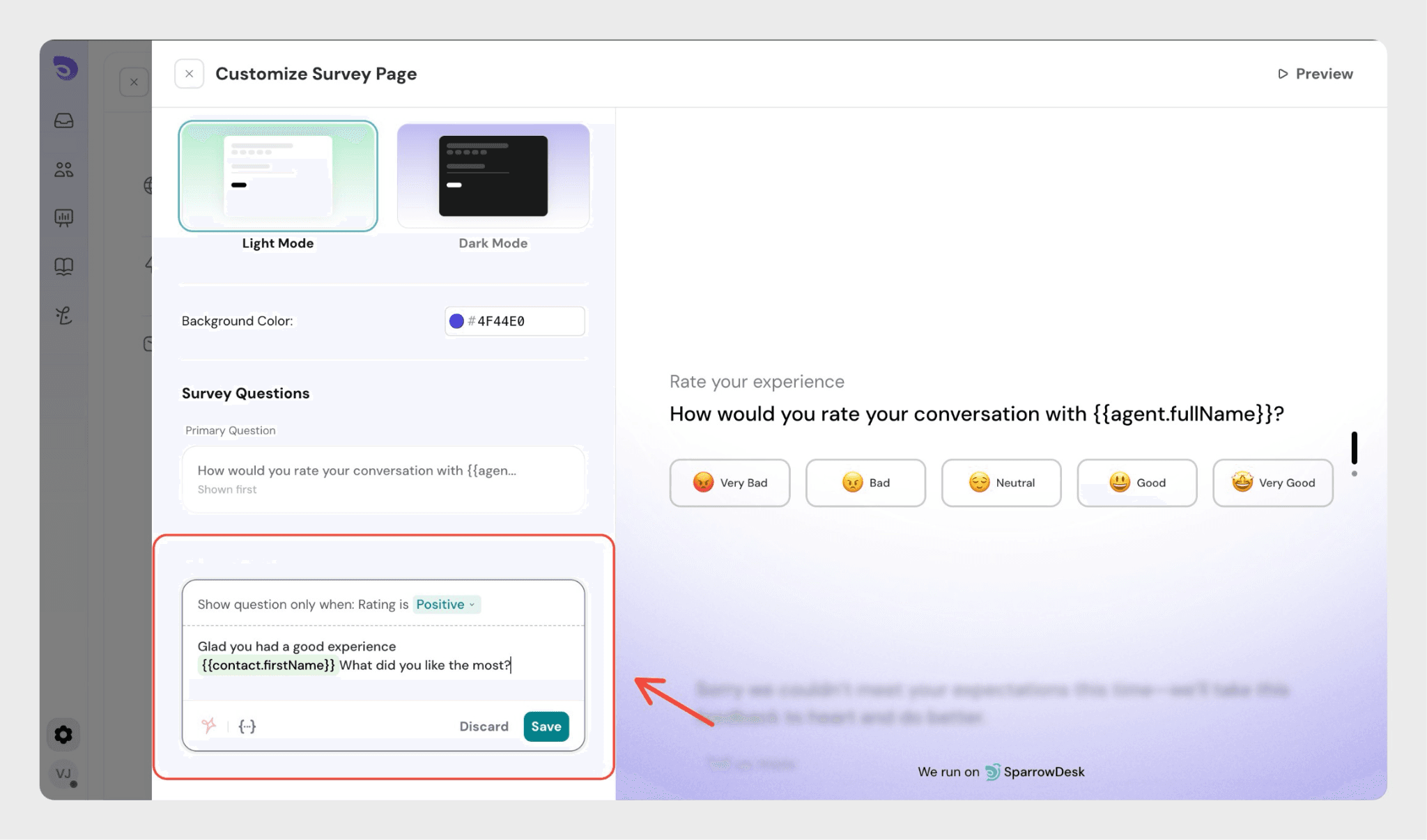Choose the Very Good rating option
The image size is (1427, 840).
(1272, 483)
